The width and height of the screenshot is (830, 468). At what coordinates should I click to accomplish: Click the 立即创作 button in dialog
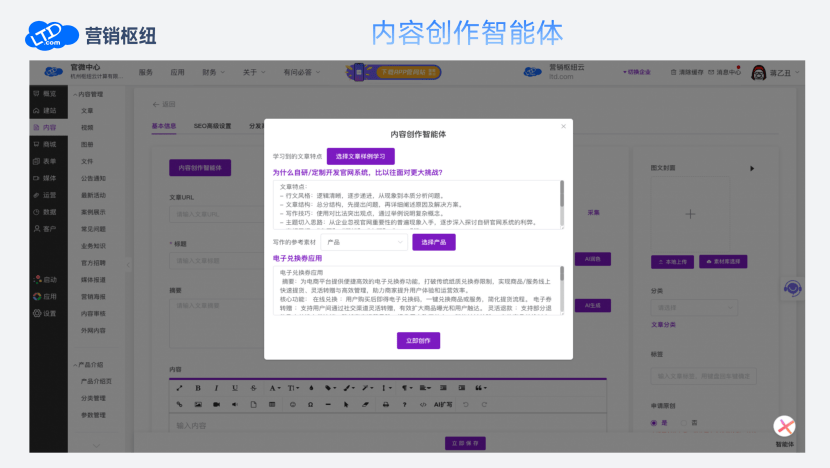418,341
